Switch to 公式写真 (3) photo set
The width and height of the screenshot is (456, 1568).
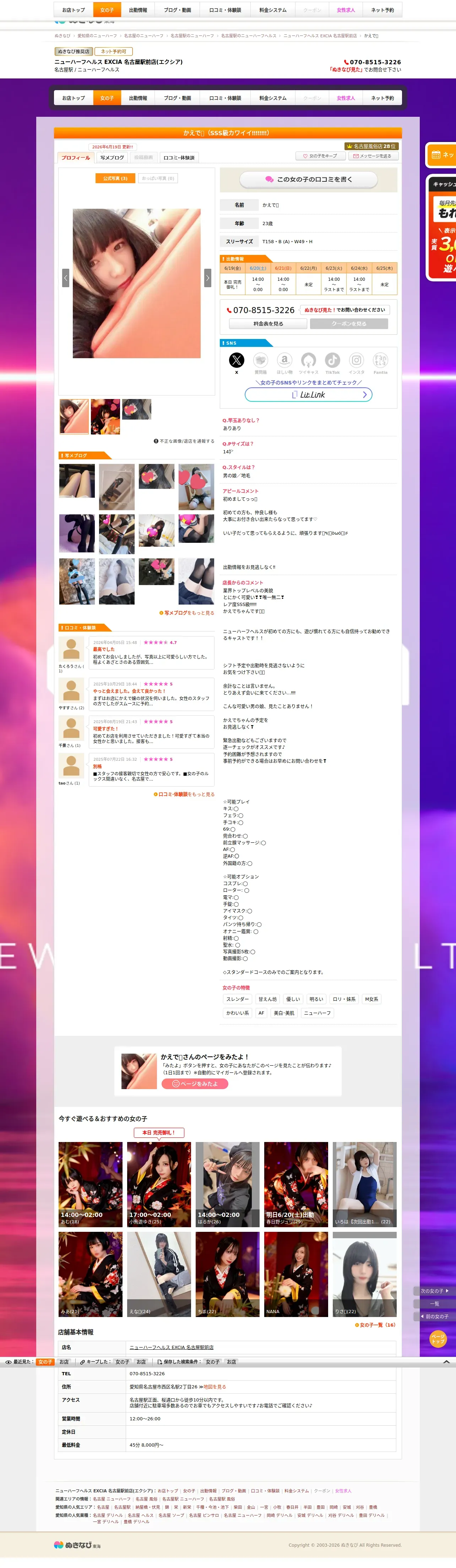(115, 178)
